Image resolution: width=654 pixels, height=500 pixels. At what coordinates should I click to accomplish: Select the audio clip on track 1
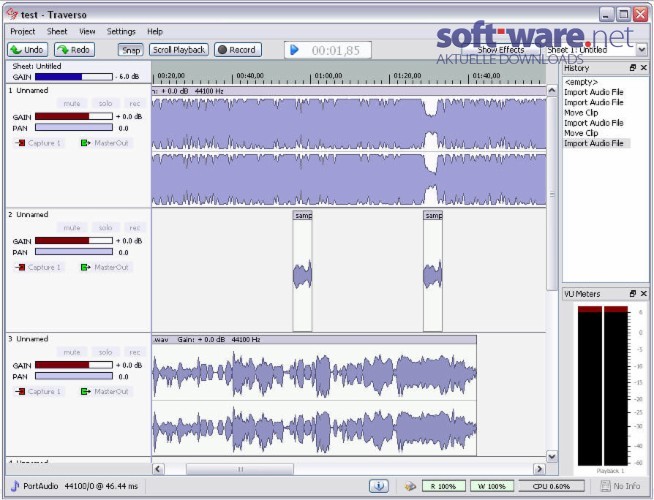(x=349, y=146)
